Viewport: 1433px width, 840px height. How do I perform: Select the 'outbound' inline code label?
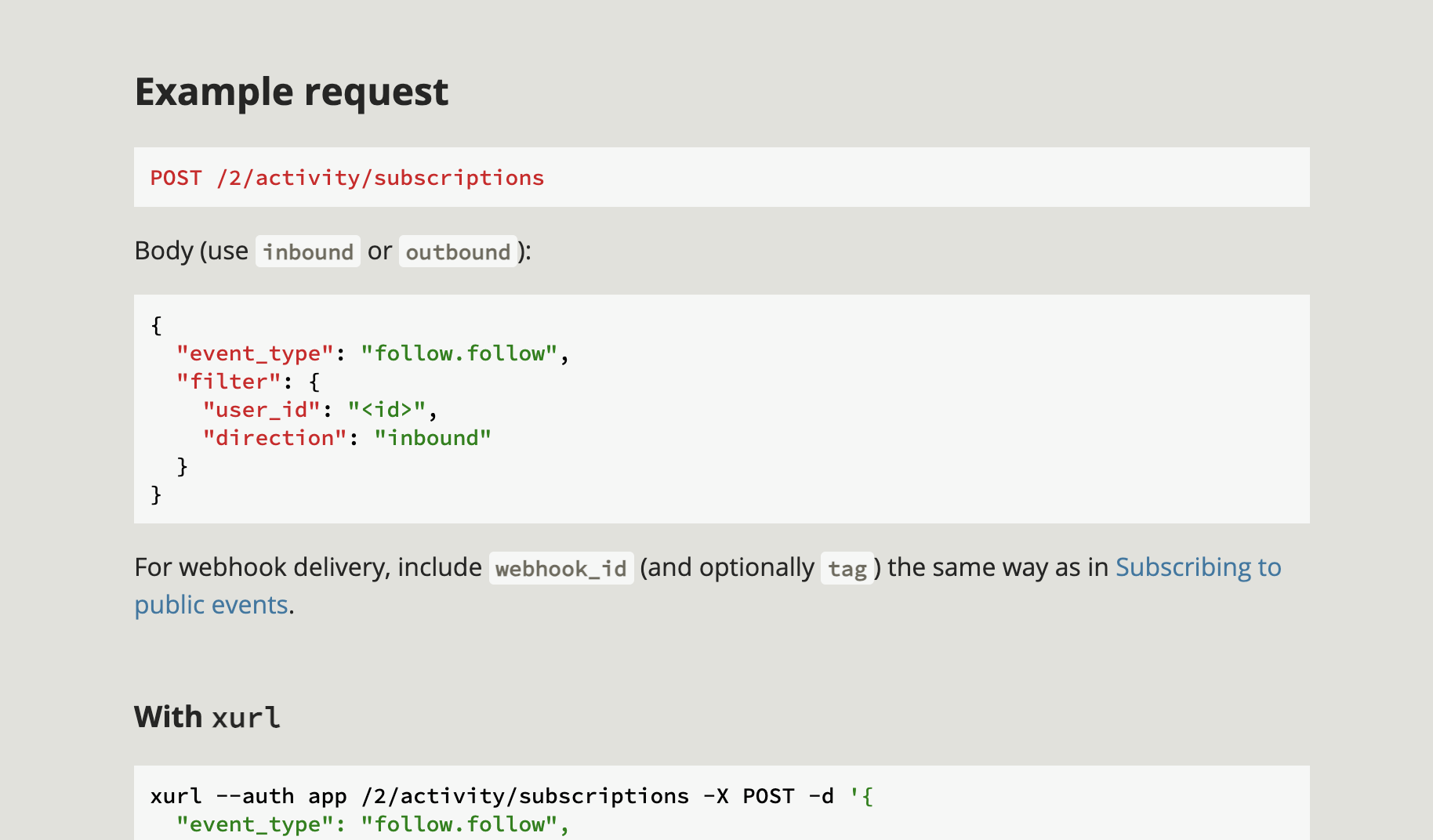tap(458, 252)
